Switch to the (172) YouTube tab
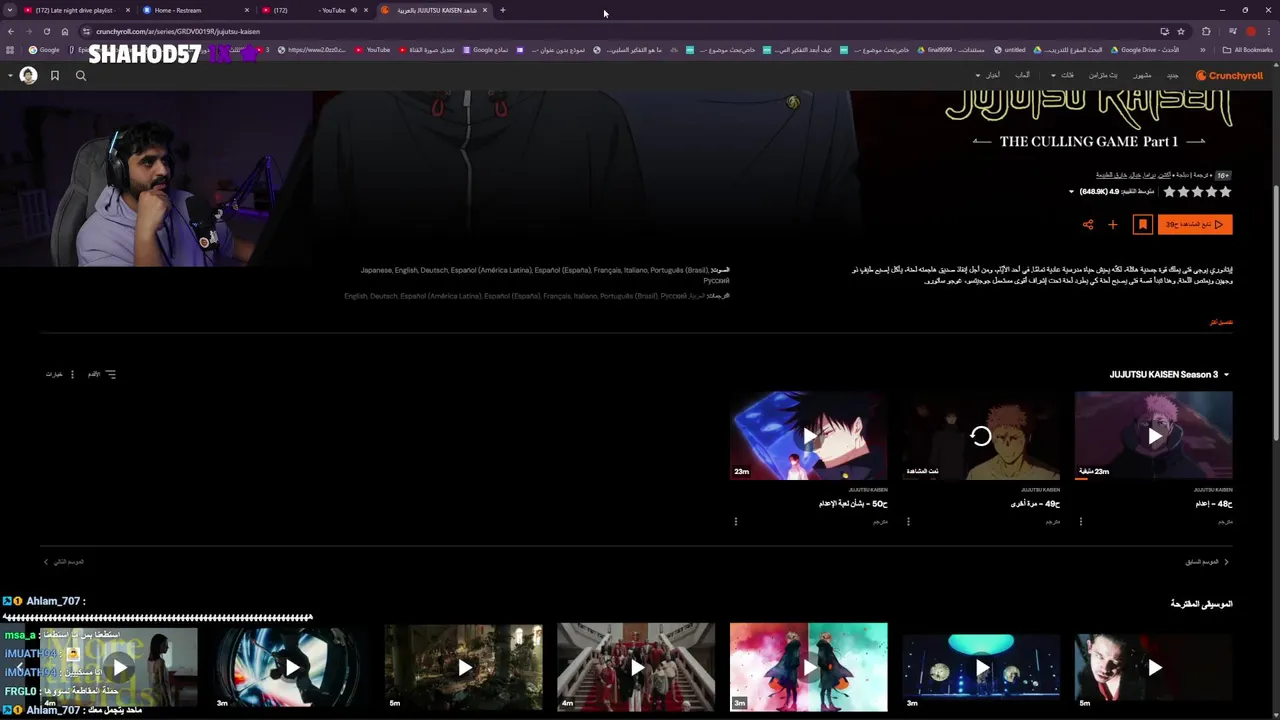Image resolution: width=1280 pixels, height=720 pixels. 315,10
